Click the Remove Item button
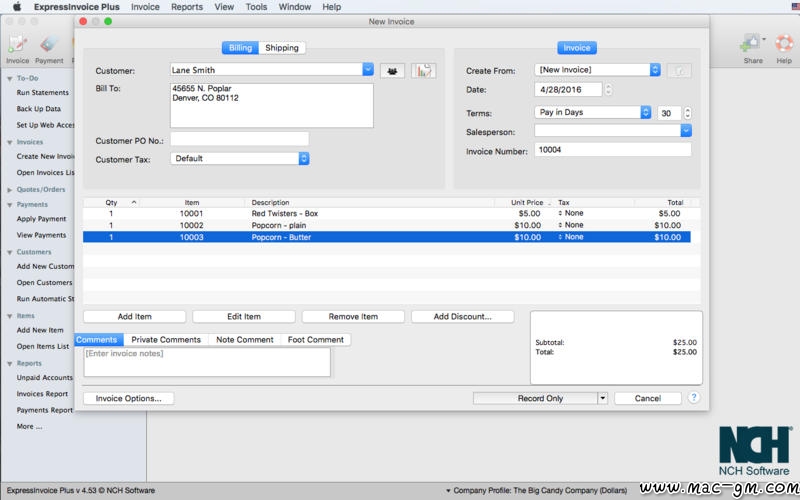The width and height of the screenshot is (800, 500). tap(353, 316)
